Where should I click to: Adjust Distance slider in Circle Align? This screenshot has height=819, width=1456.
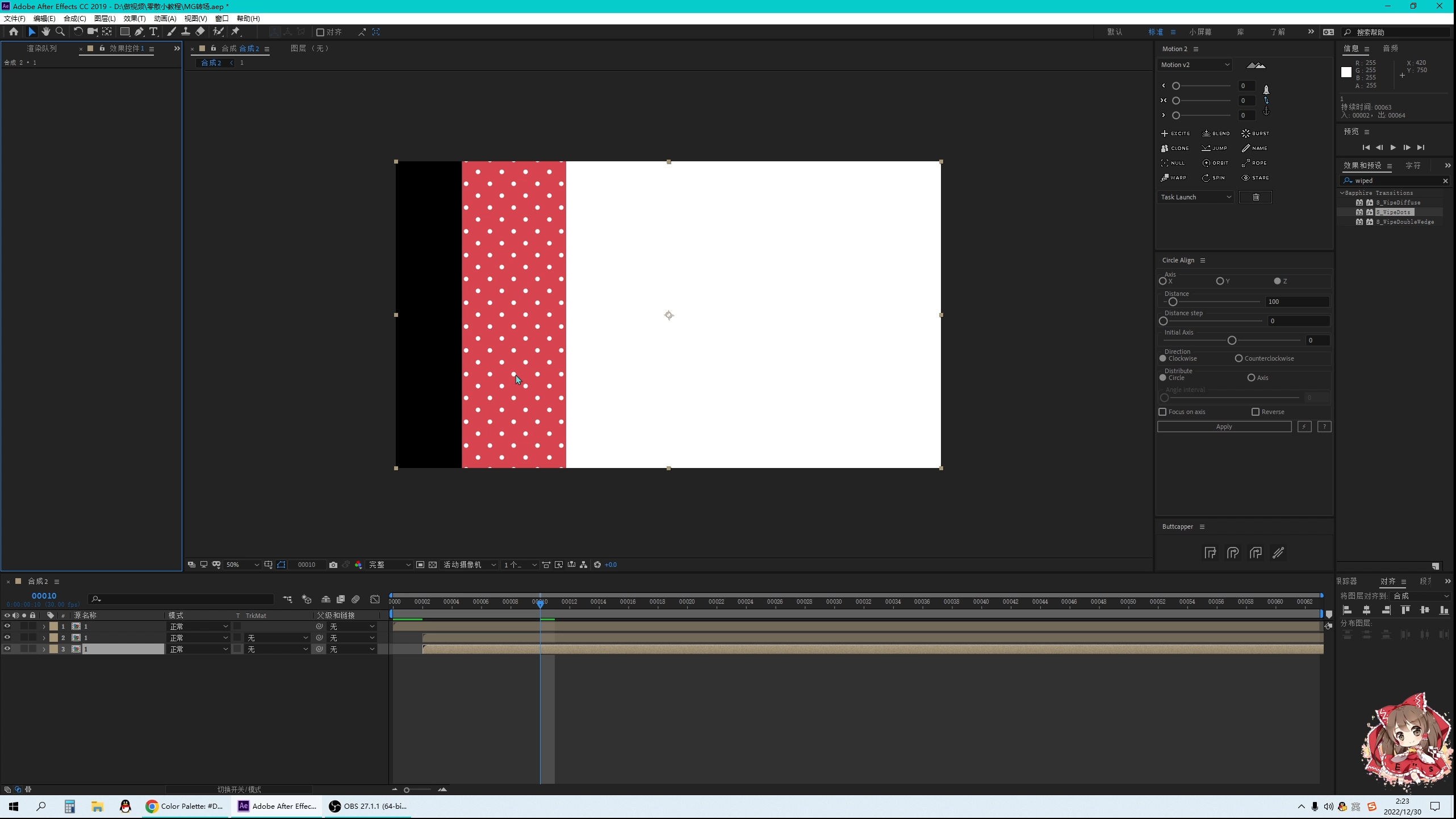click(x=1173, y=302)
